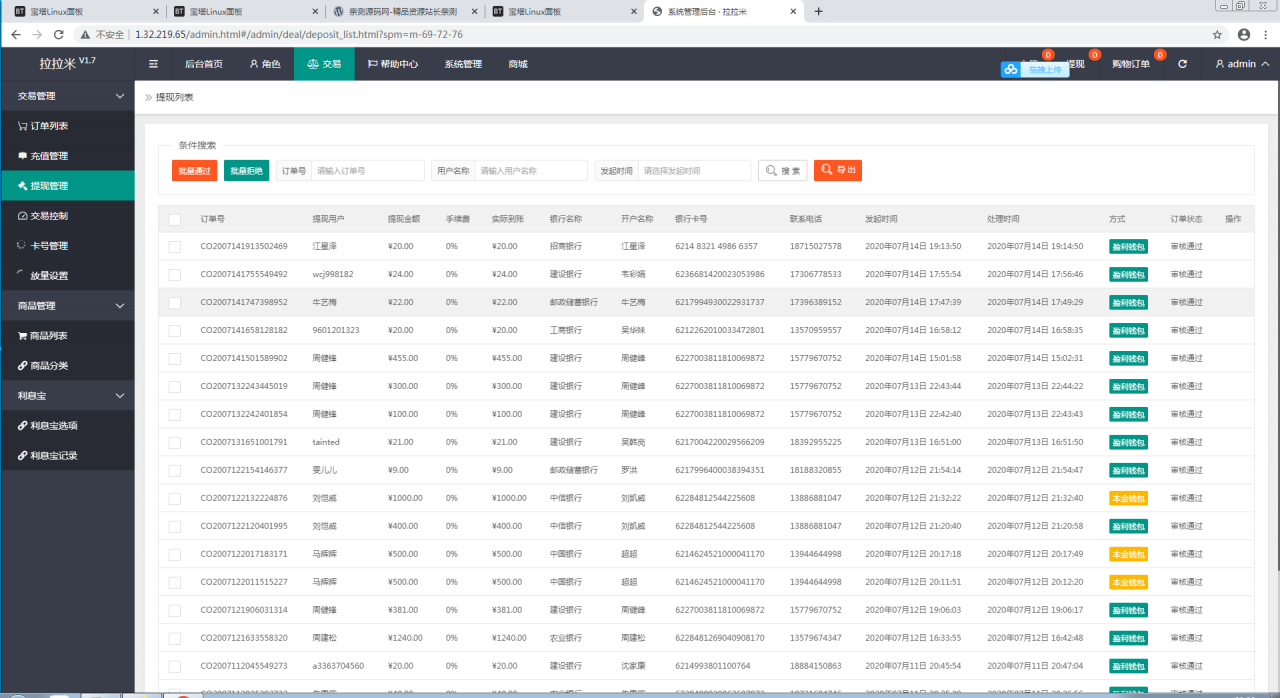Check the row for order CO2007141658128182
This screenshot has width=1280, height=698.
point(175,330)
